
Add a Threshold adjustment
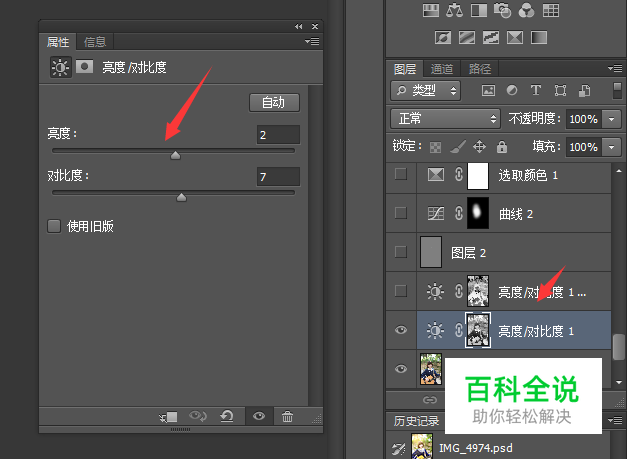coord(491,38)
